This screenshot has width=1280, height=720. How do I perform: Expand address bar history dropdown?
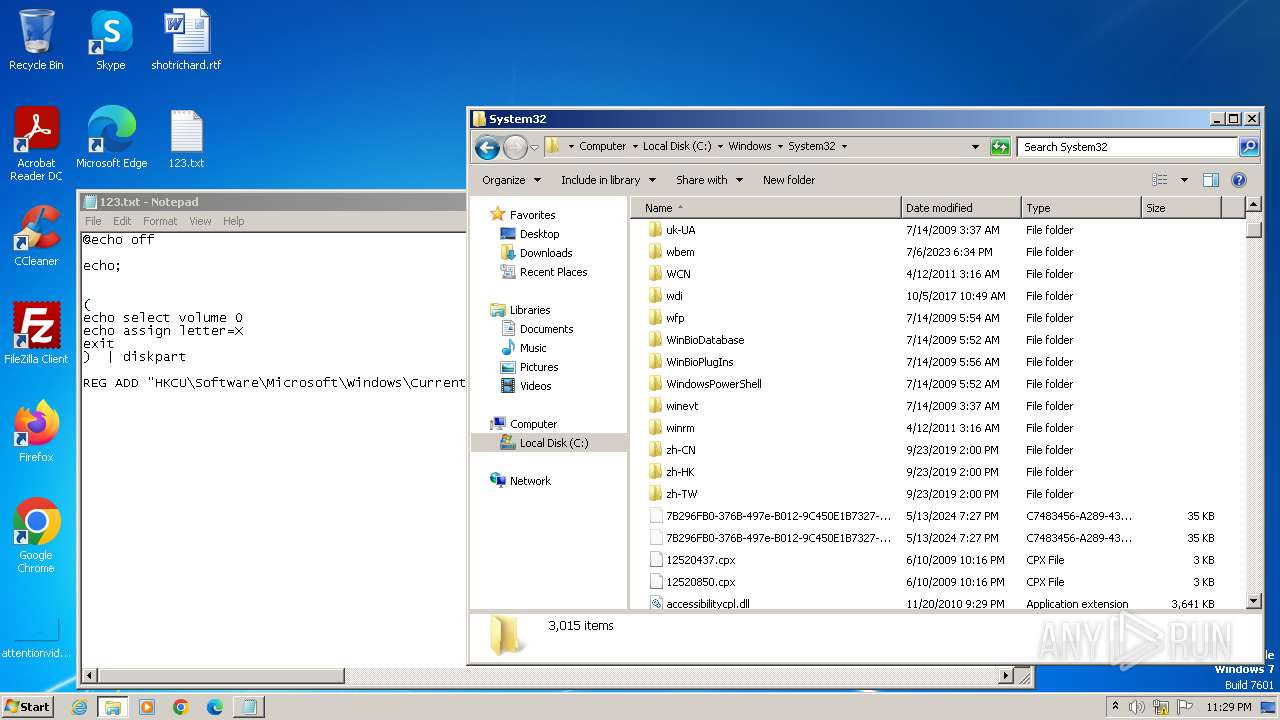coord(975,147)
